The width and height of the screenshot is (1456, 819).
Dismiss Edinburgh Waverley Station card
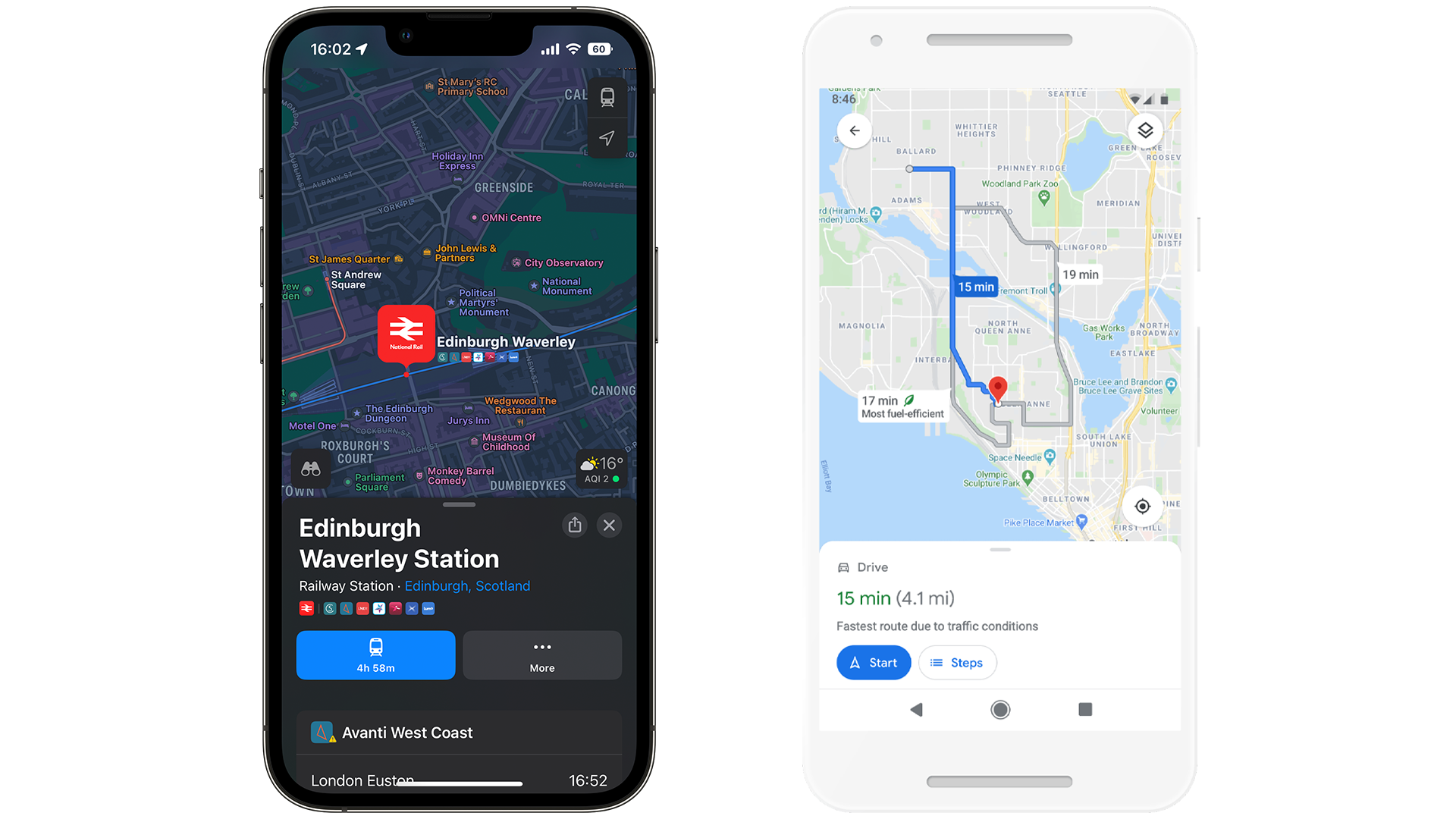[609, 524]
